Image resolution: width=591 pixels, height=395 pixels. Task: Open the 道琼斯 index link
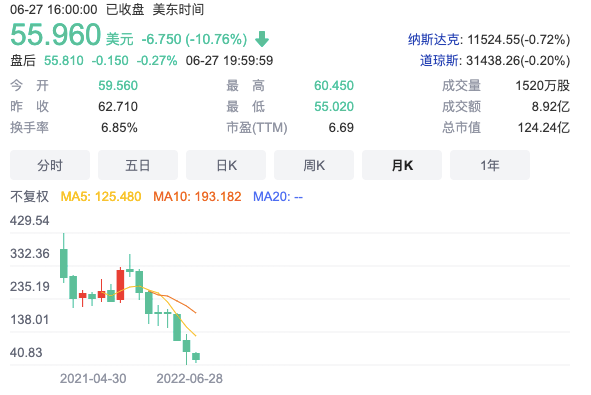click(x=439, y=60)
